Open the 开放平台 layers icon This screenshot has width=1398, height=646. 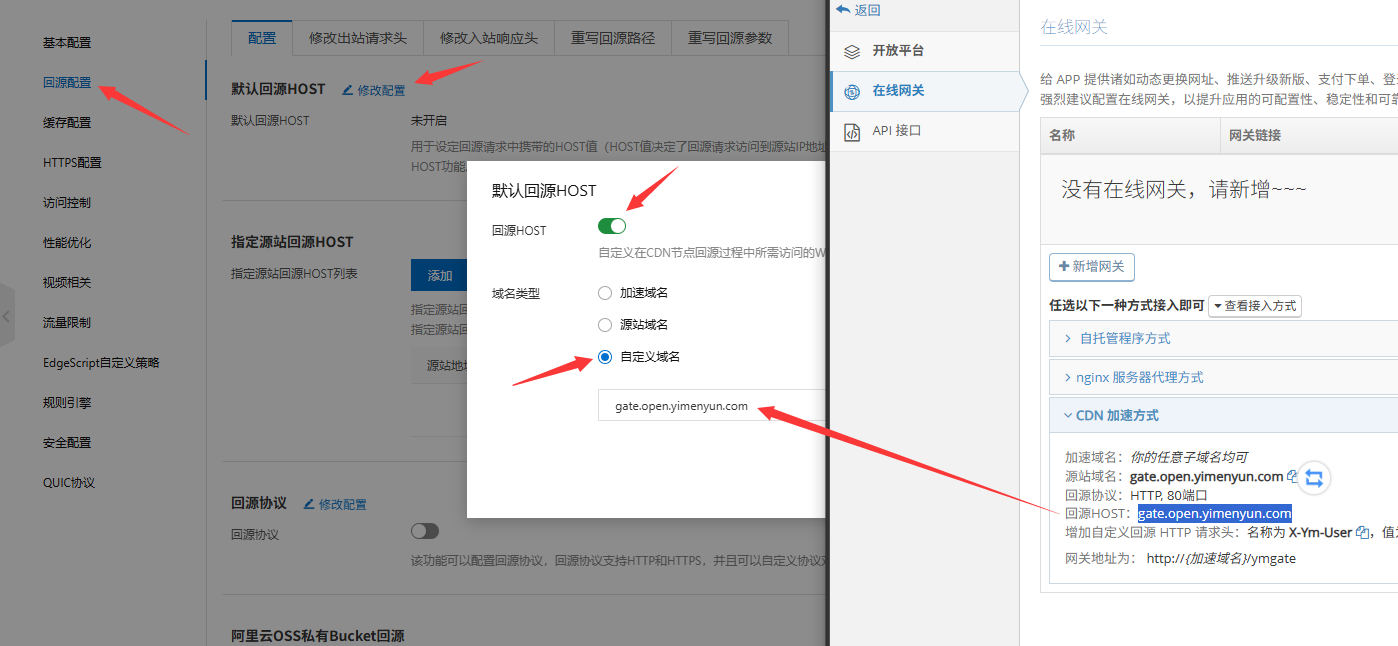pyautogui.click(x=852, y=51)
